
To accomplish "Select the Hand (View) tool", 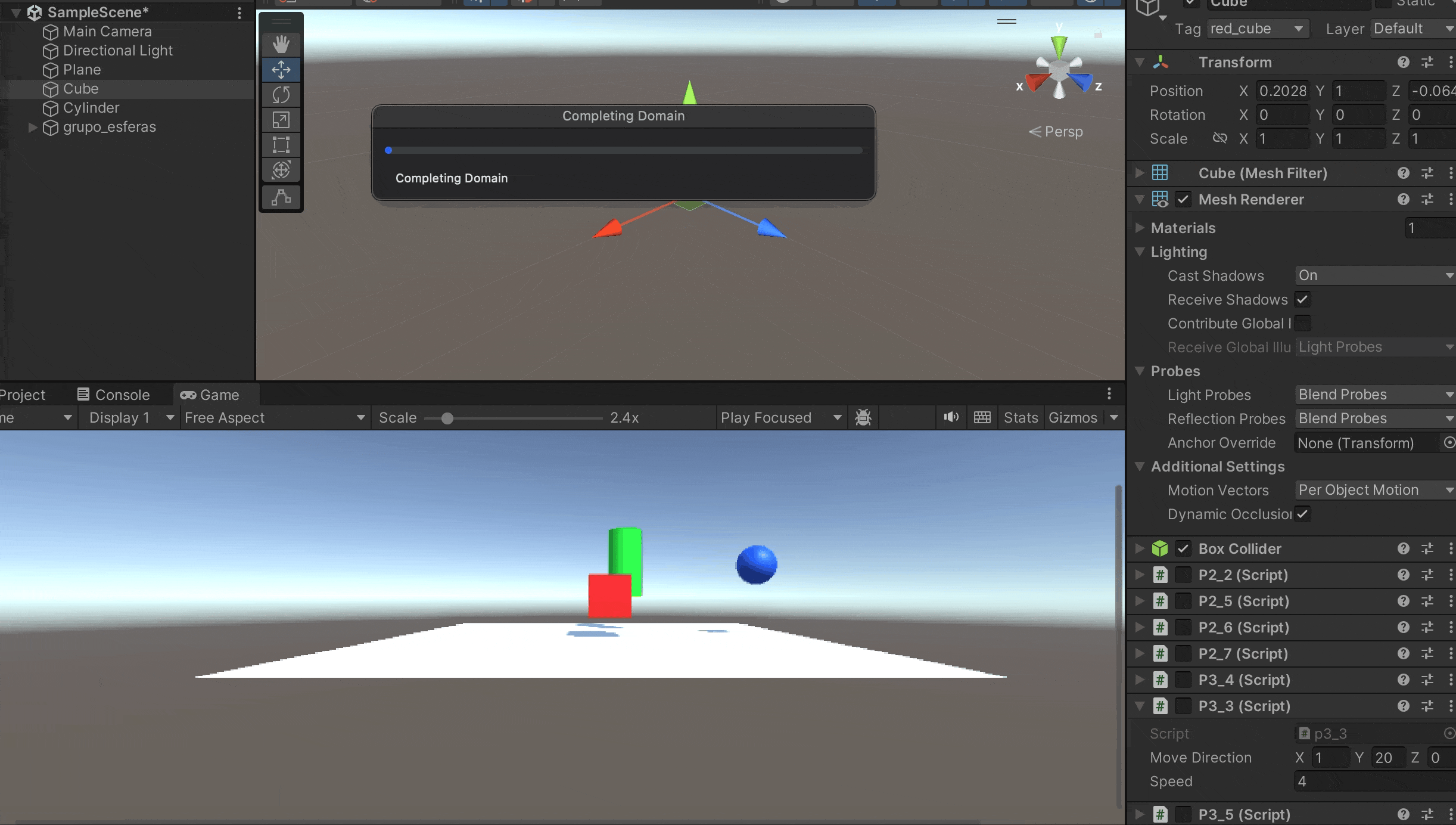I will [281, 44].
